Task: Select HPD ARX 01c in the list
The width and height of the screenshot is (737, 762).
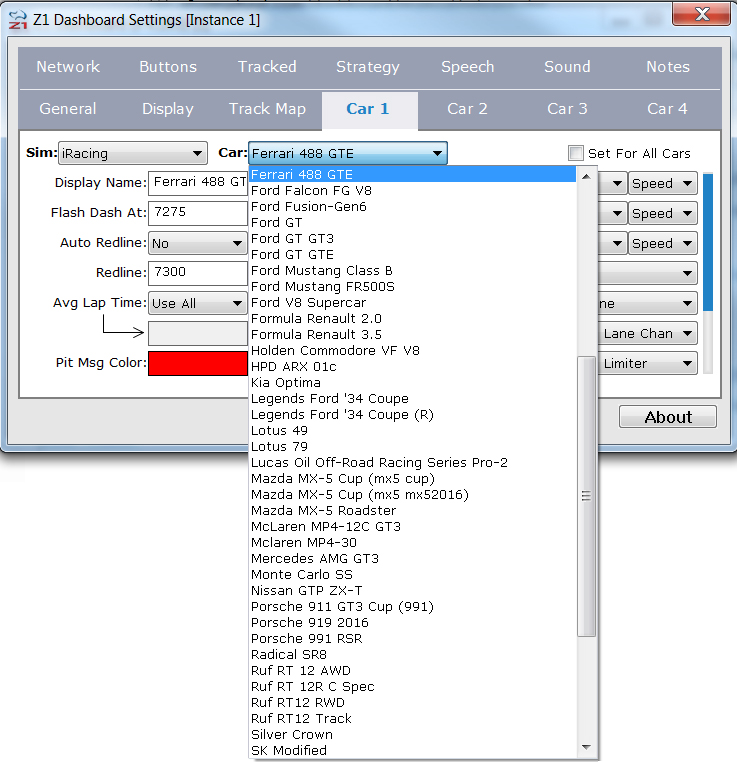Action: point(412,367)
